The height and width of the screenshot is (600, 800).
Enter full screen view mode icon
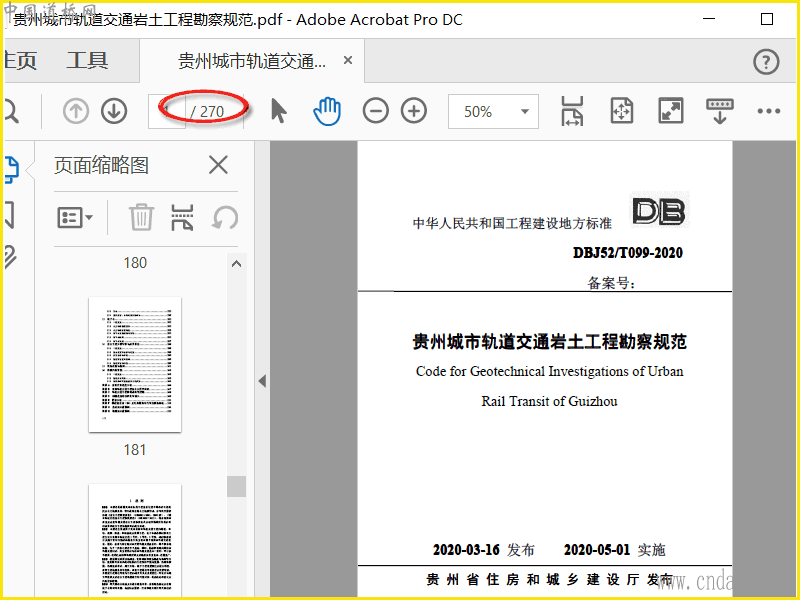point(670,111)
